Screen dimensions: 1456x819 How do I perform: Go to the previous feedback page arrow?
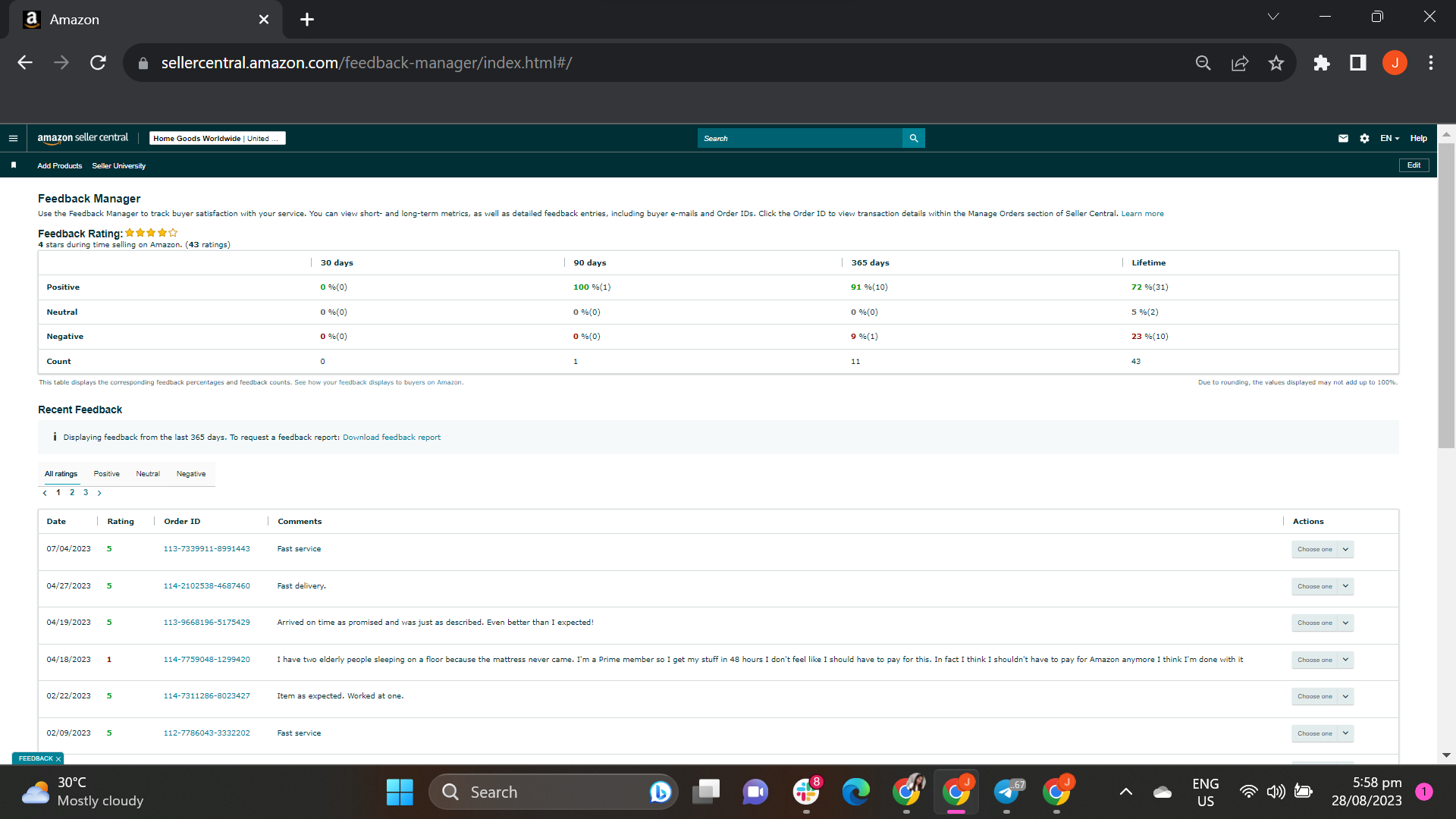(45, 493)
